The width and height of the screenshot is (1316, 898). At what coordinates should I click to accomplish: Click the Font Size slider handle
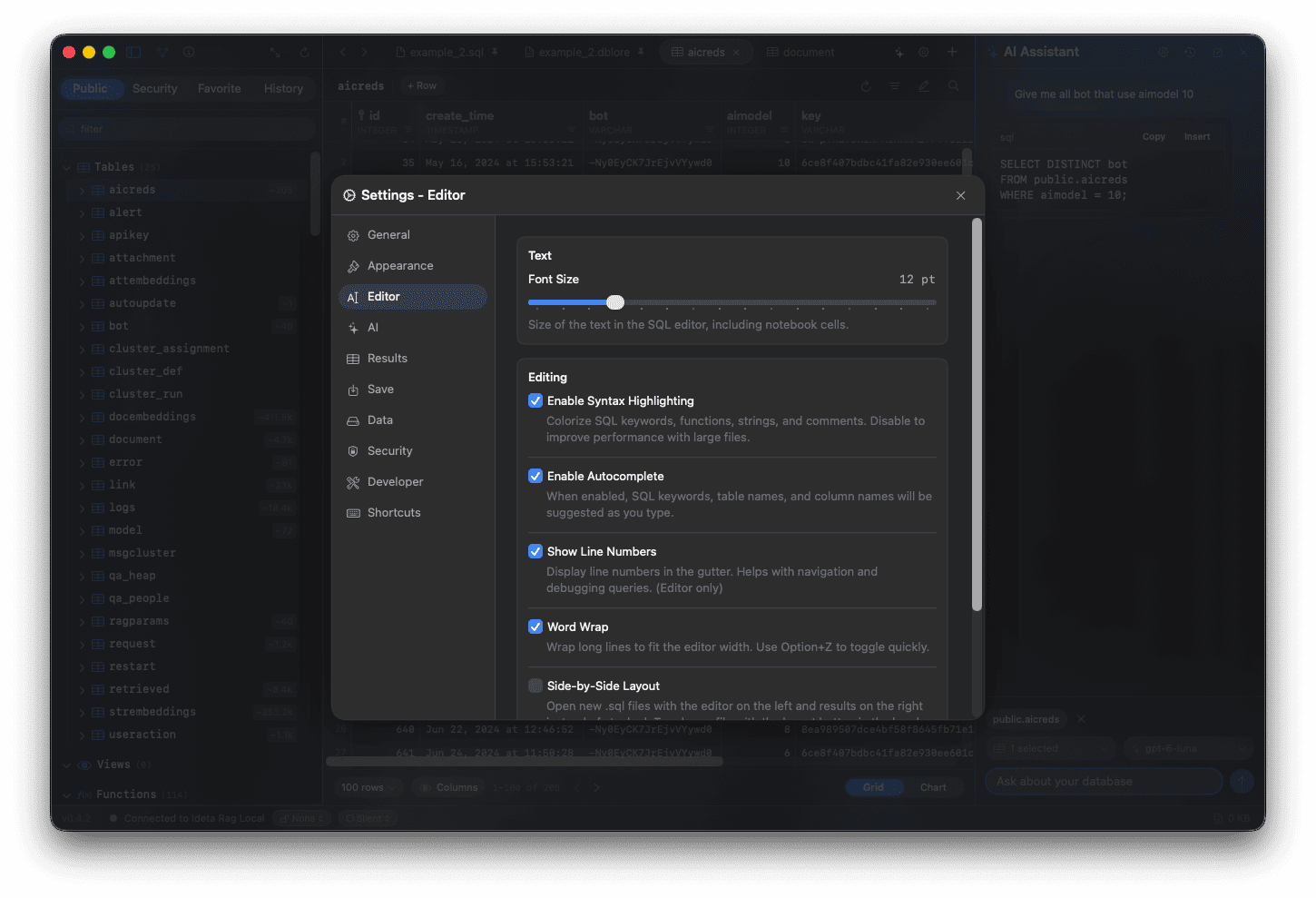[x=615, y=302]
